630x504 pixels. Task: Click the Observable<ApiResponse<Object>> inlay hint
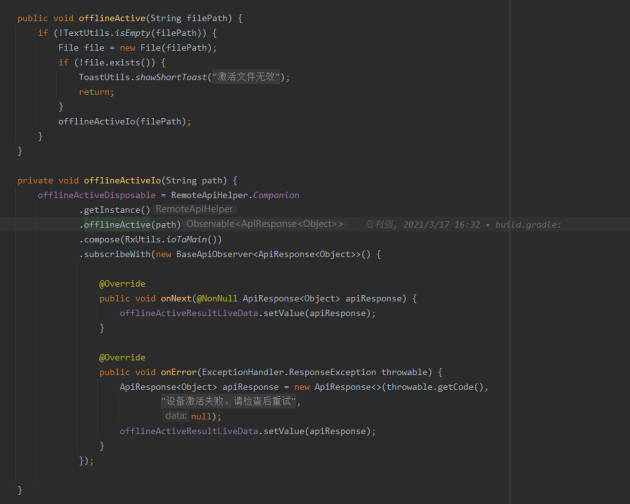(x=265, y=224)
